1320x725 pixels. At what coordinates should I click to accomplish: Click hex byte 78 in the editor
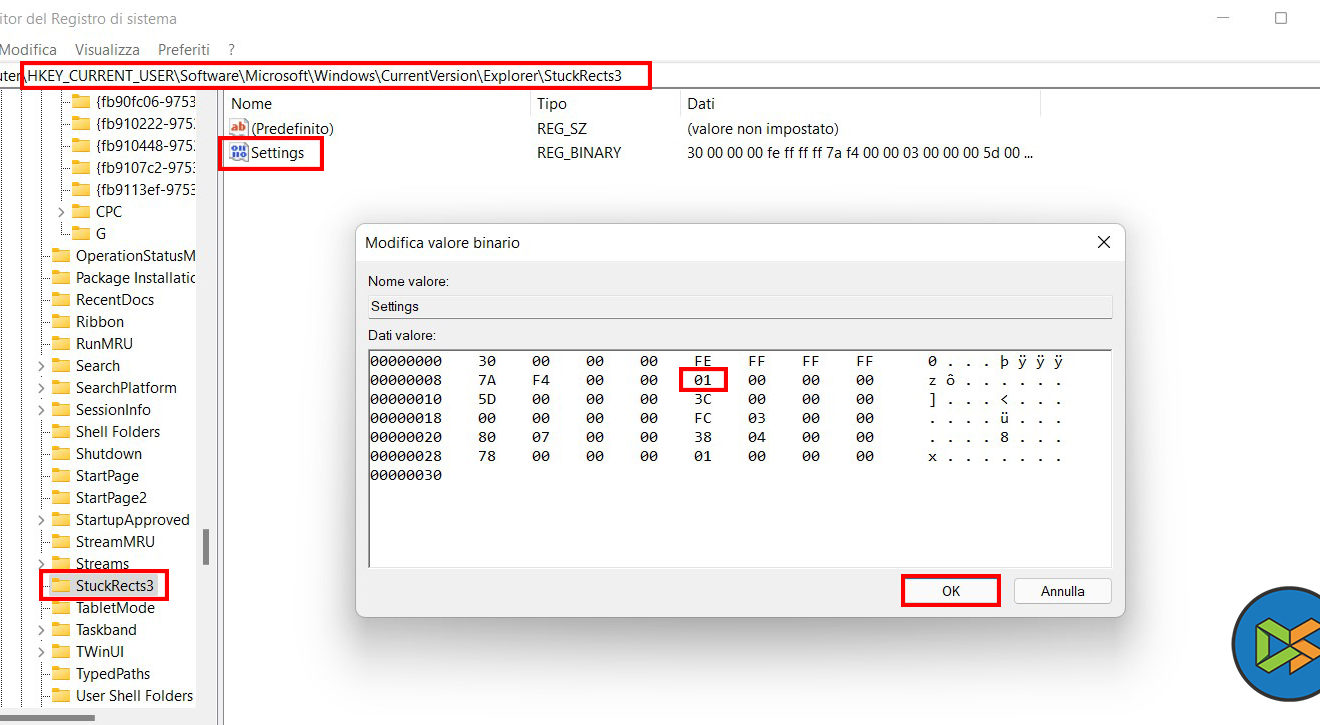click(487, 456)
